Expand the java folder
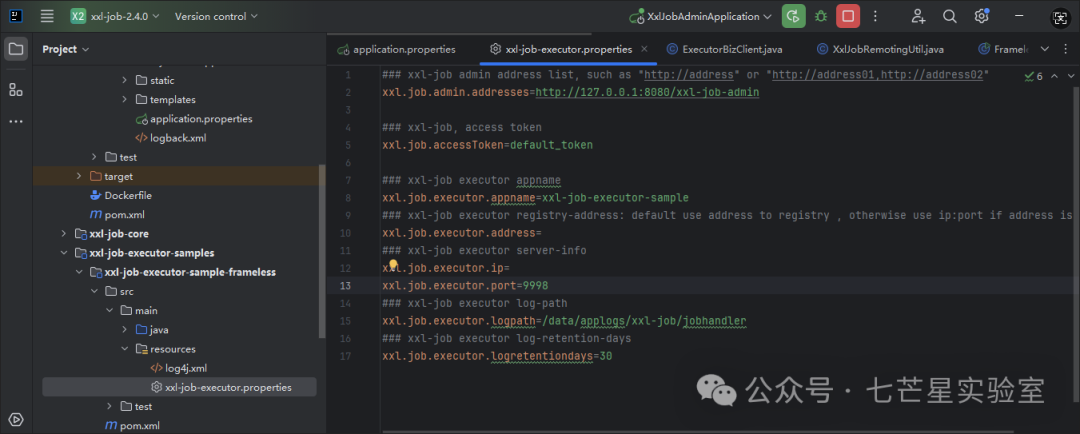 tap(125, 330)
